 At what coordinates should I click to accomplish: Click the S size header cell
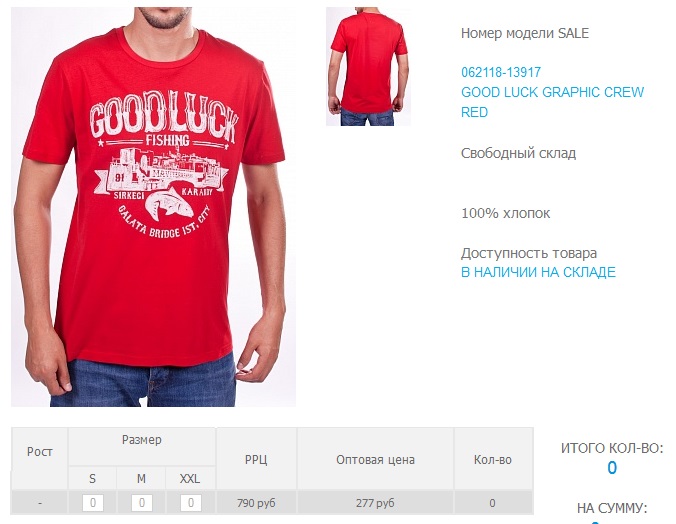click(92, 478)
